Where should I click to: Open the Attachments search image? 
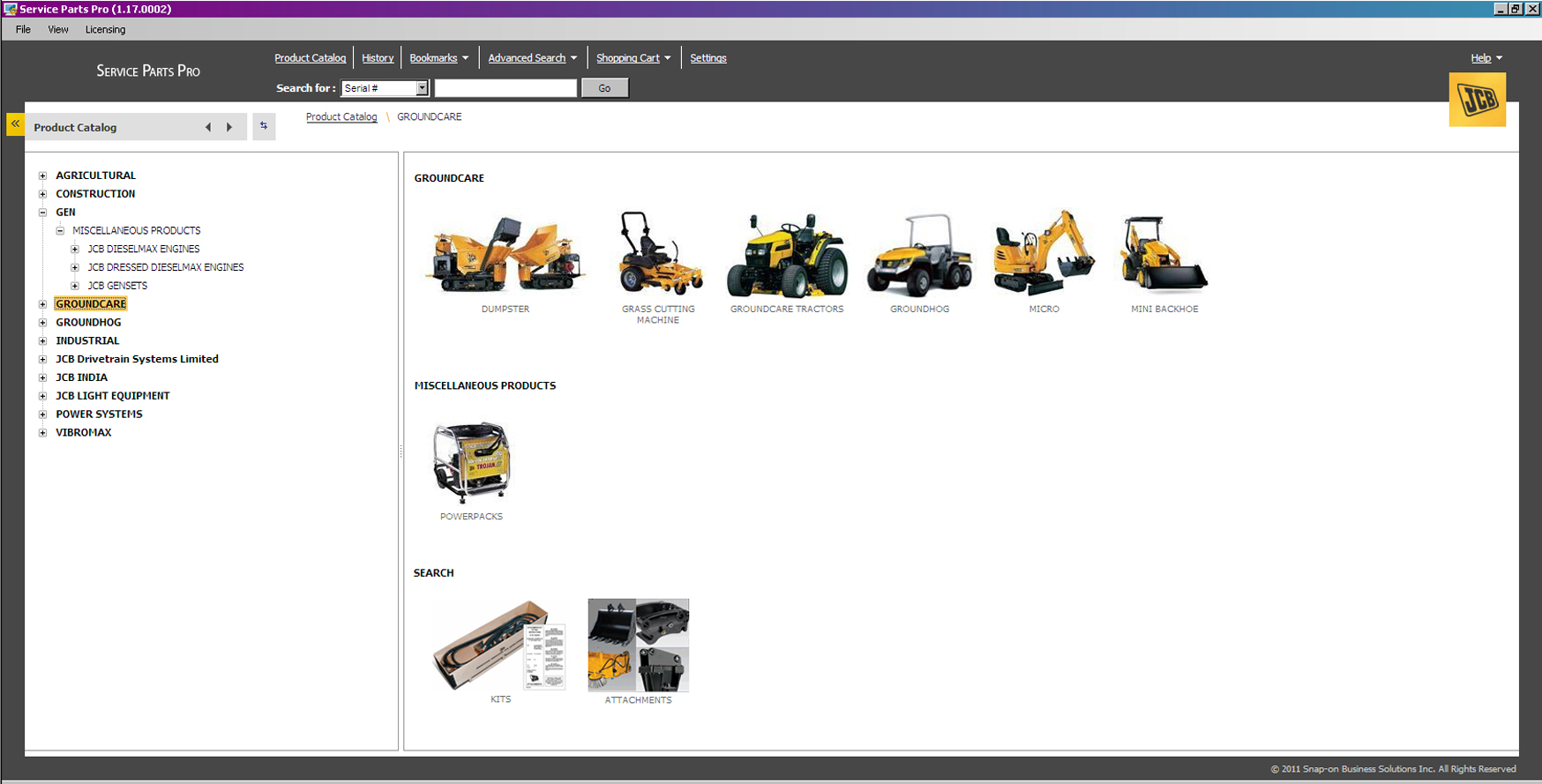639,646
